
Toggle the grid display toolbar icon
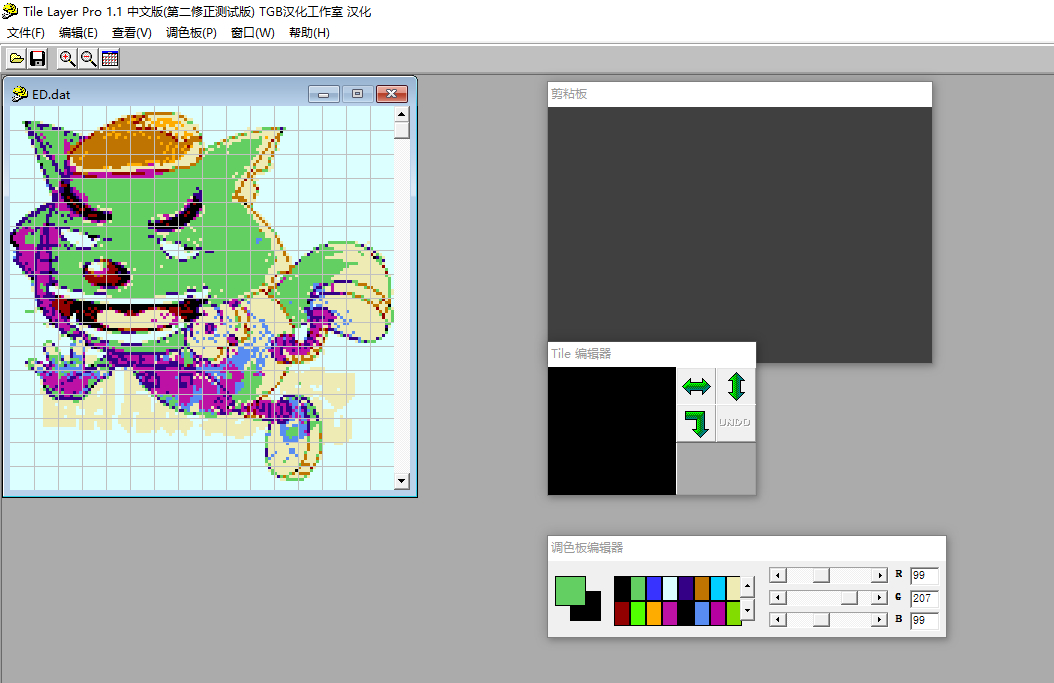[x=110, y=59]
